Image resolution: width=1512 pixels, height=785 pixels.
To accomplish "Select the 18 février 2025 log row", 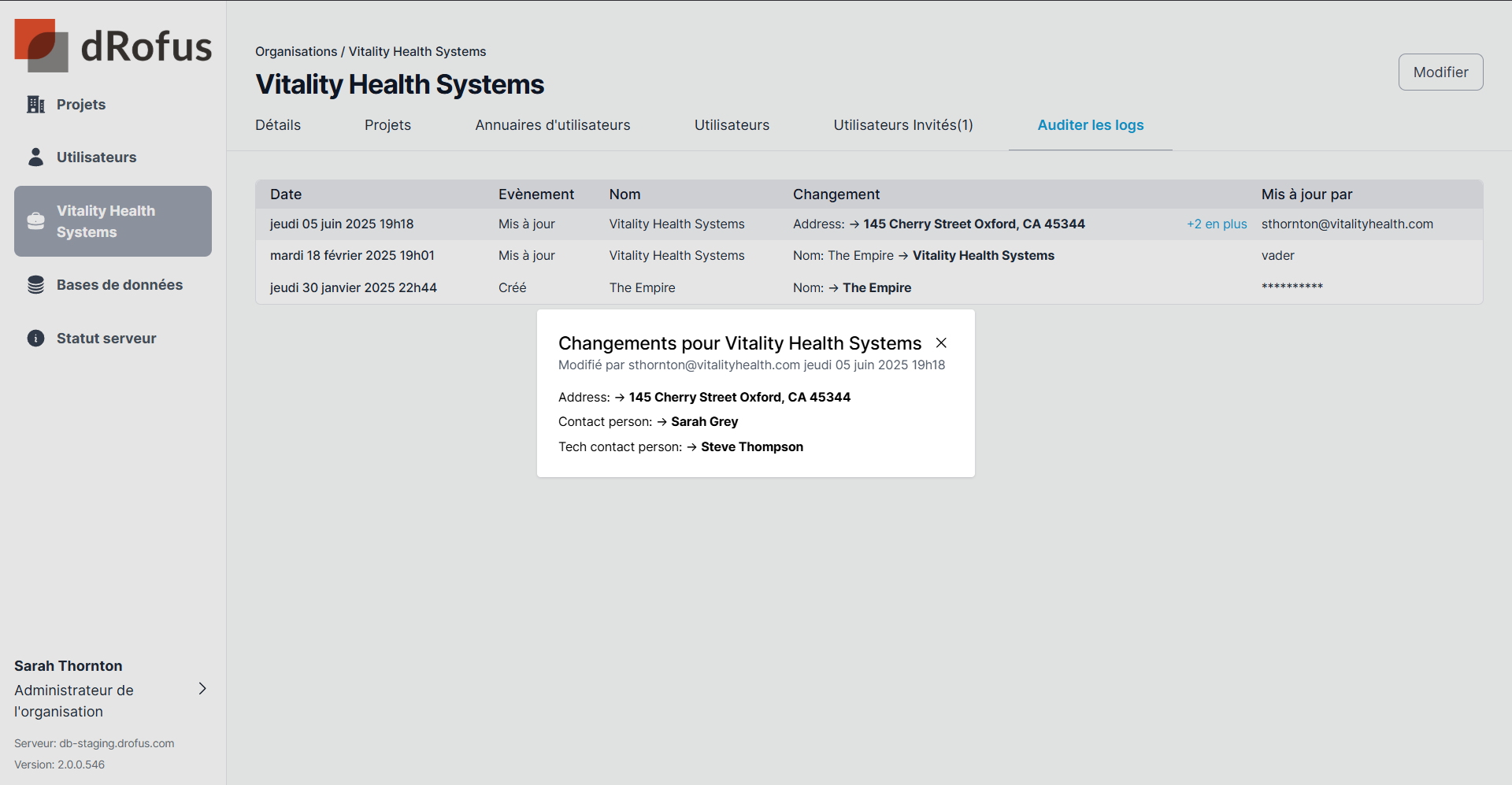I will coord(352,256).
